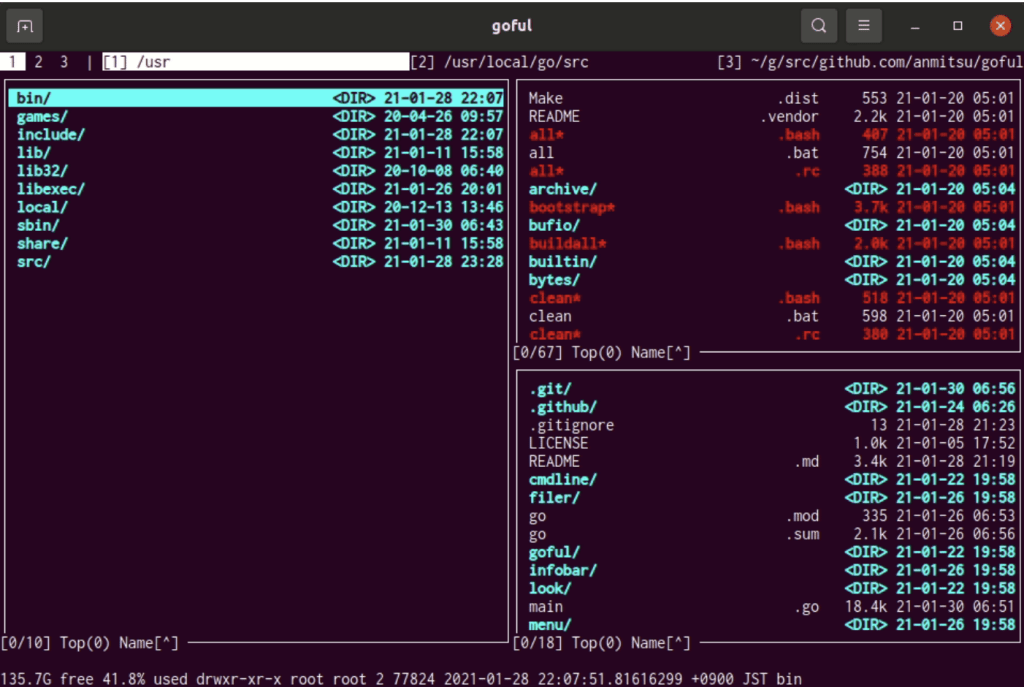
Task: Click the clean .bat file entry
Action: point(771,317)
